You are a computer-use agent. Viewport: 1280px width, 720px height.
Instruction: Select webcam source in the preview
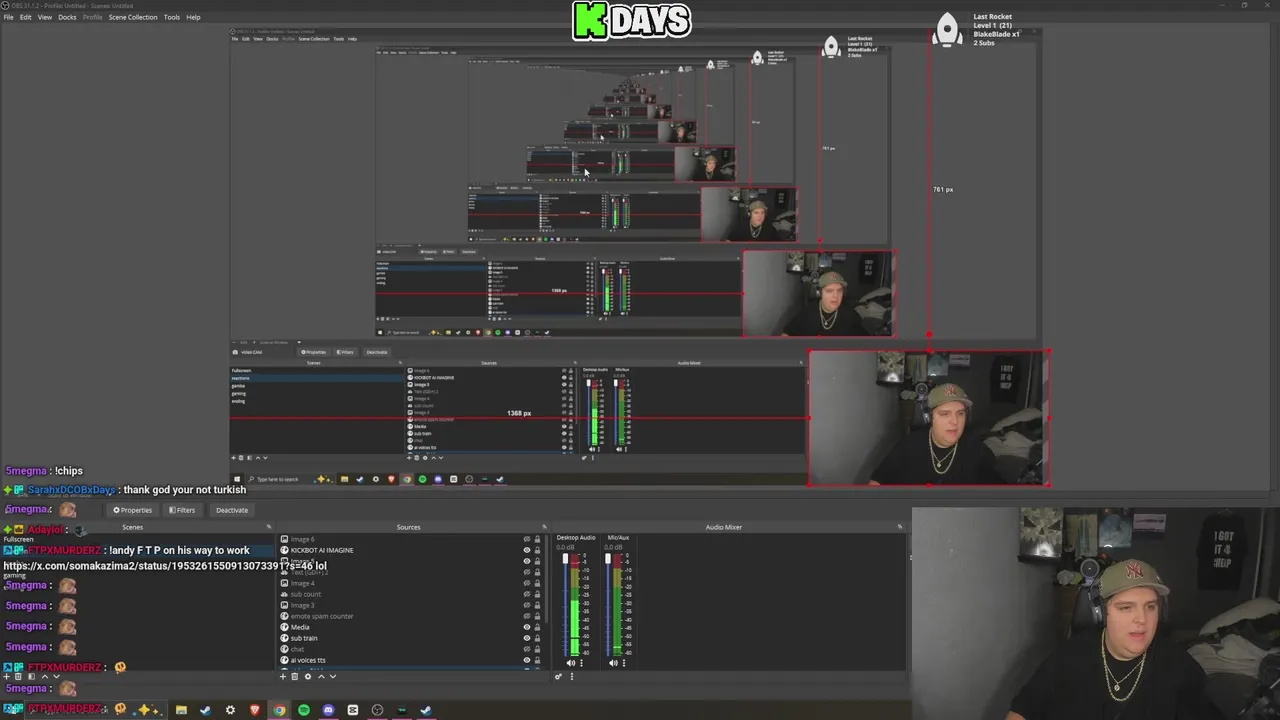tap(929, 418)
